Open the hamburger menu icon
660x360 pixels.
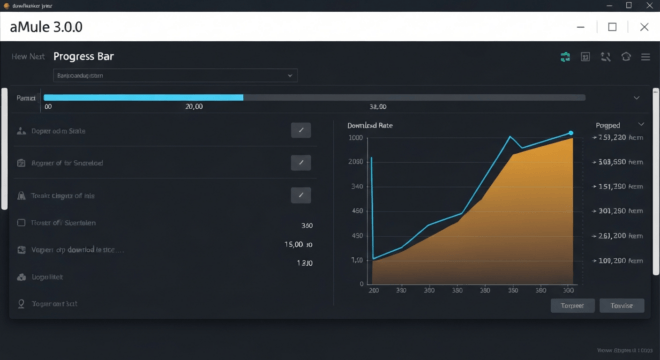click(645, 57)
